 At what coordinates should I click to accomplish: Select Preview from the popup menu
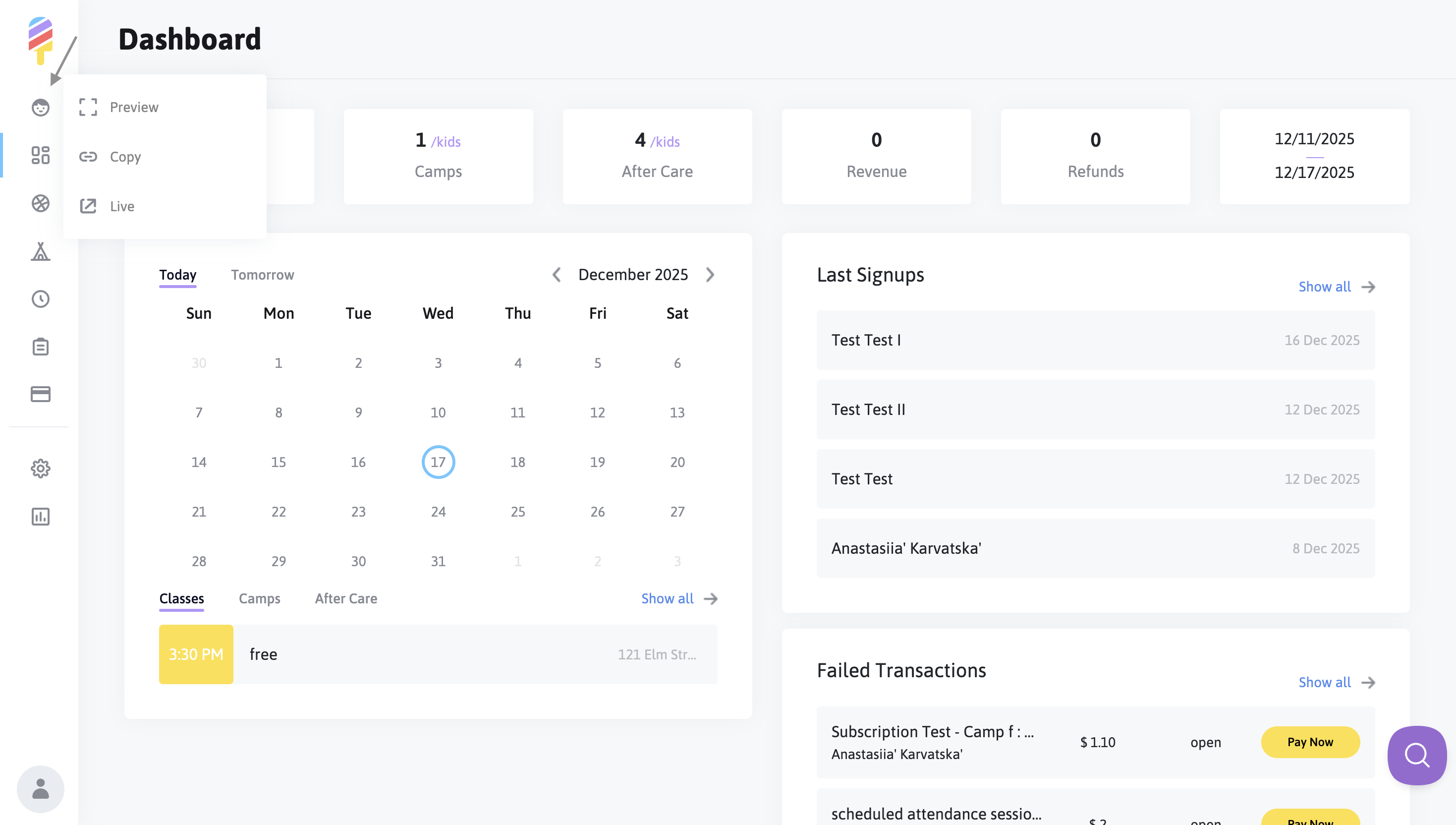click(134, 107)
